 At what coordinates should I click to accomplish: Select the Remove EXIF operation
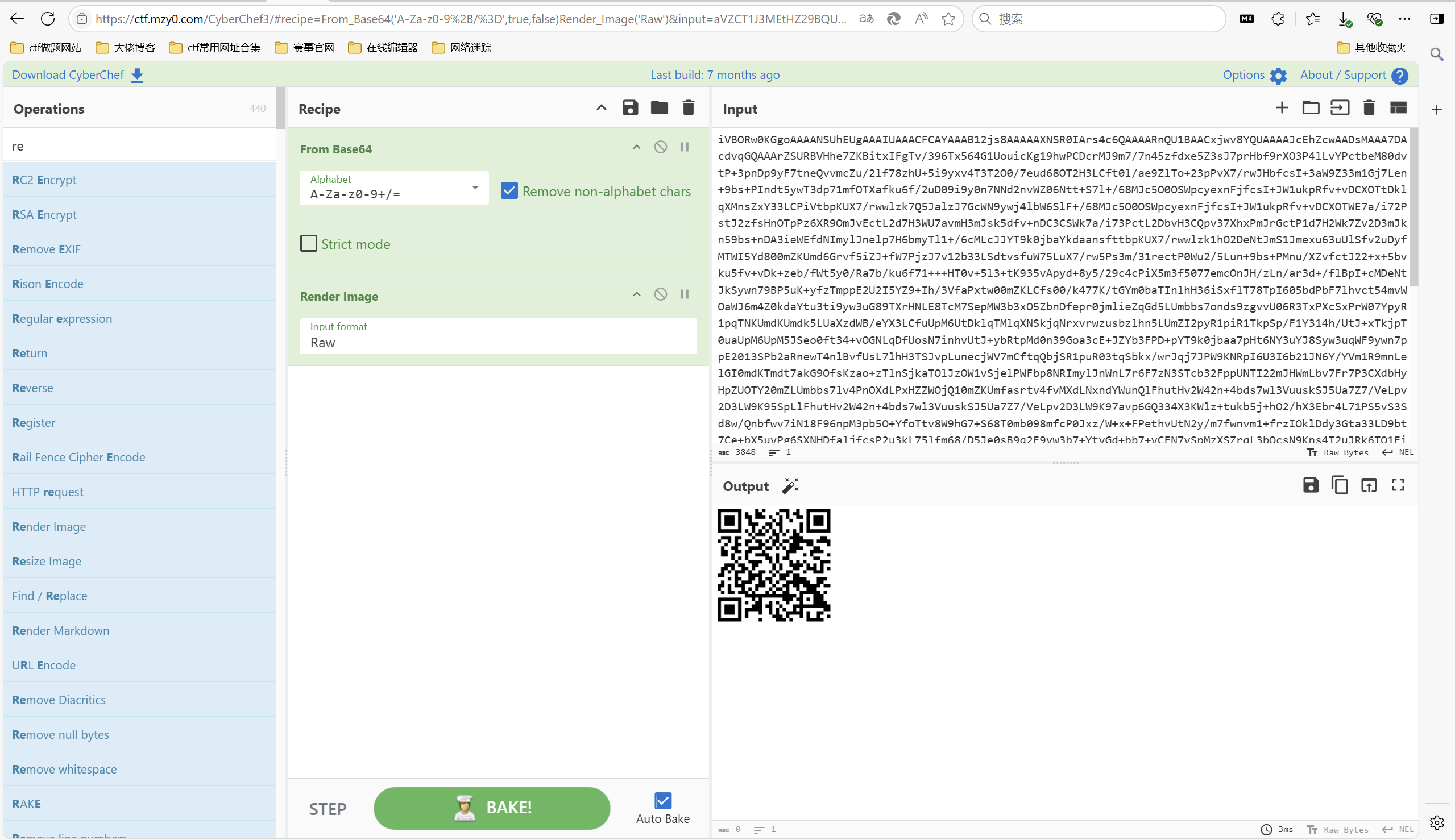pyautogui.click(x=140, y=249)
